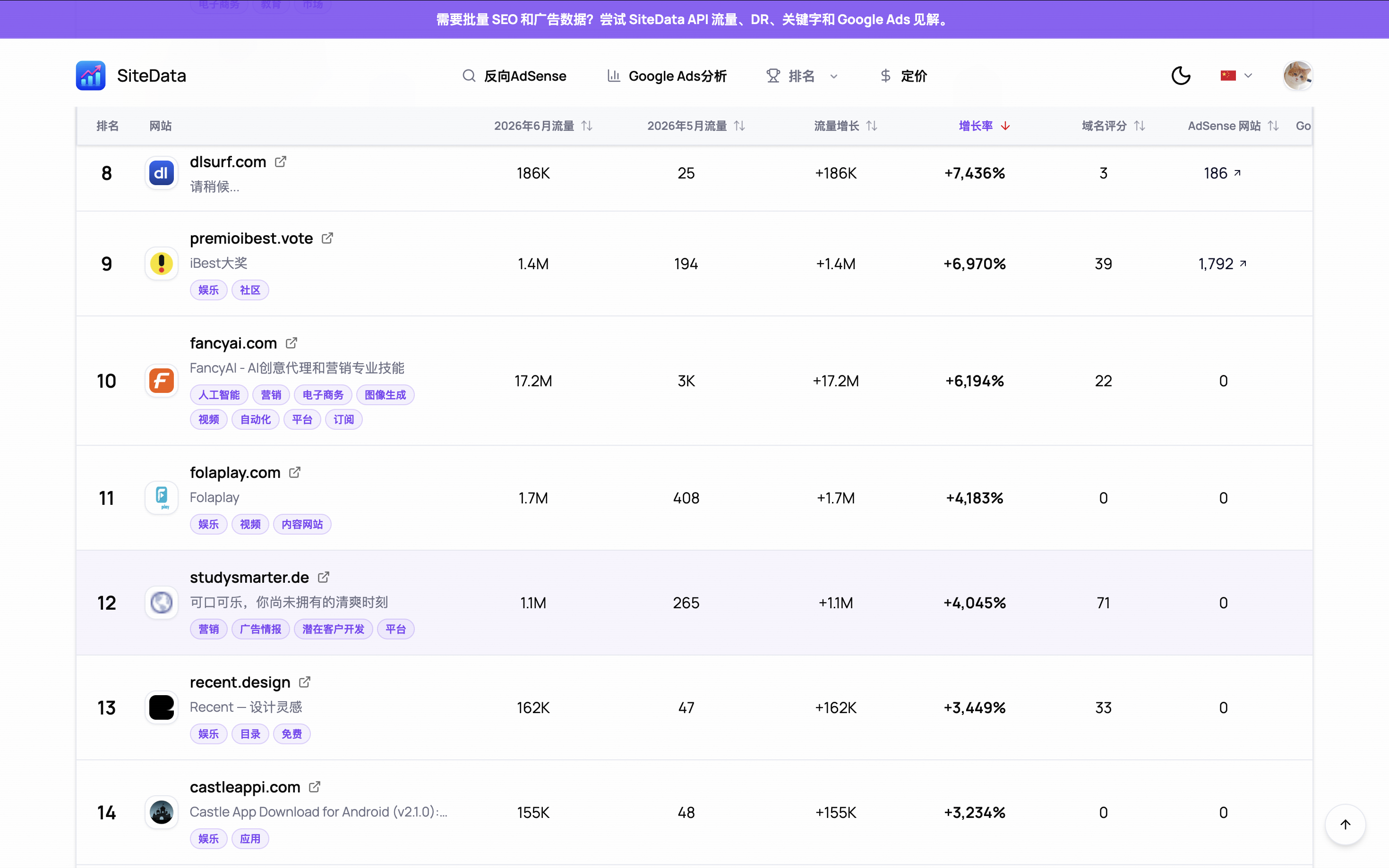Select the 17.2M June traffic value
Image resolution: width=1389 pixels, height=868 pixels.
tap(533, 381)
